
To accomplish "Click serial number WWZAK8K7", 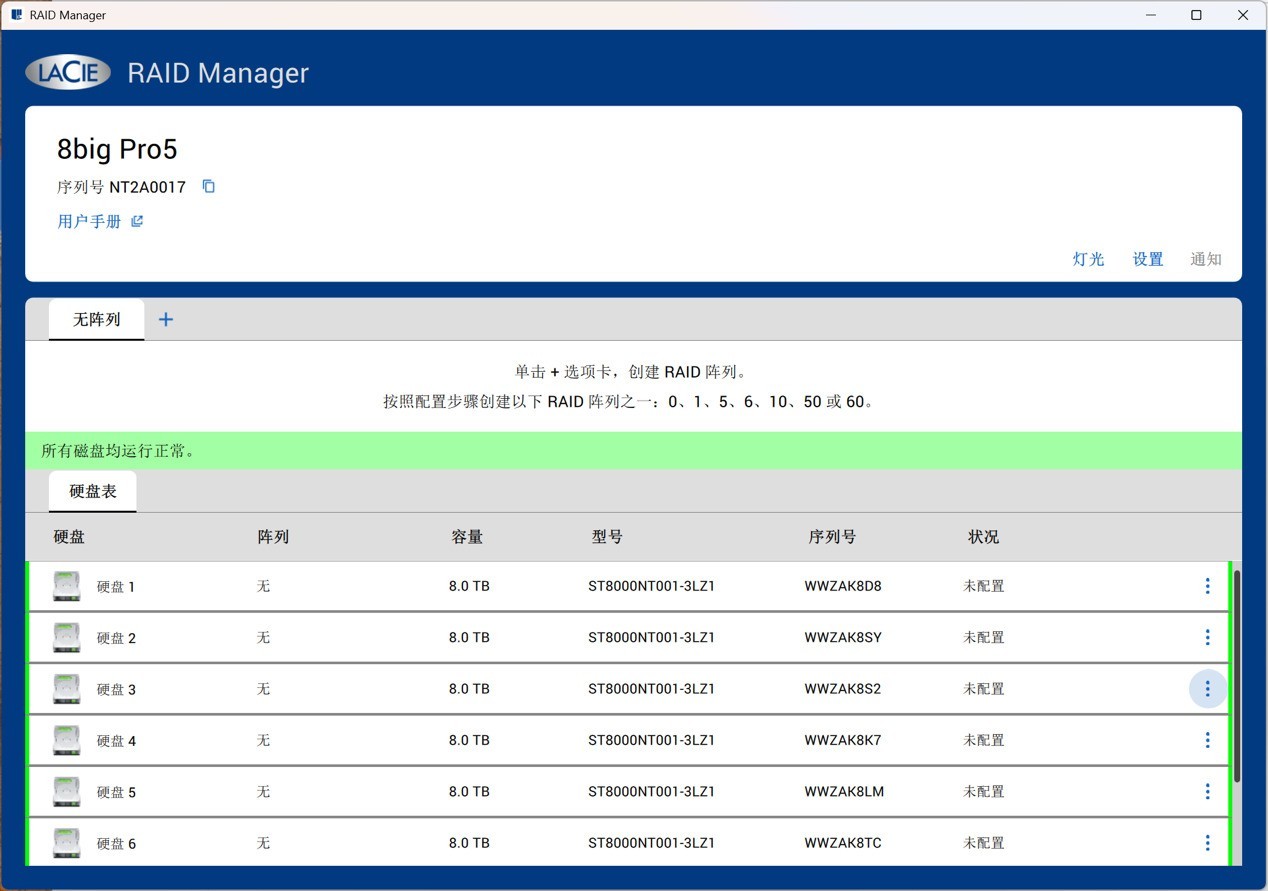I will (843, 740).
